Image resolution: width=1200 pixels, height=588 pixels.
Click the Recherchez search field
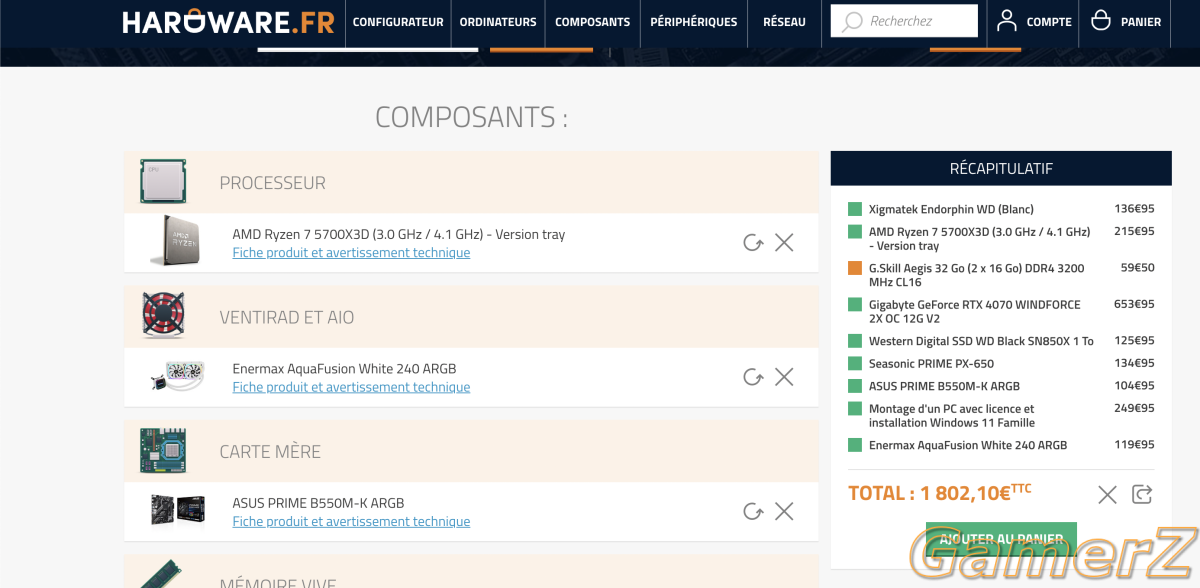[x=904, y=21]
